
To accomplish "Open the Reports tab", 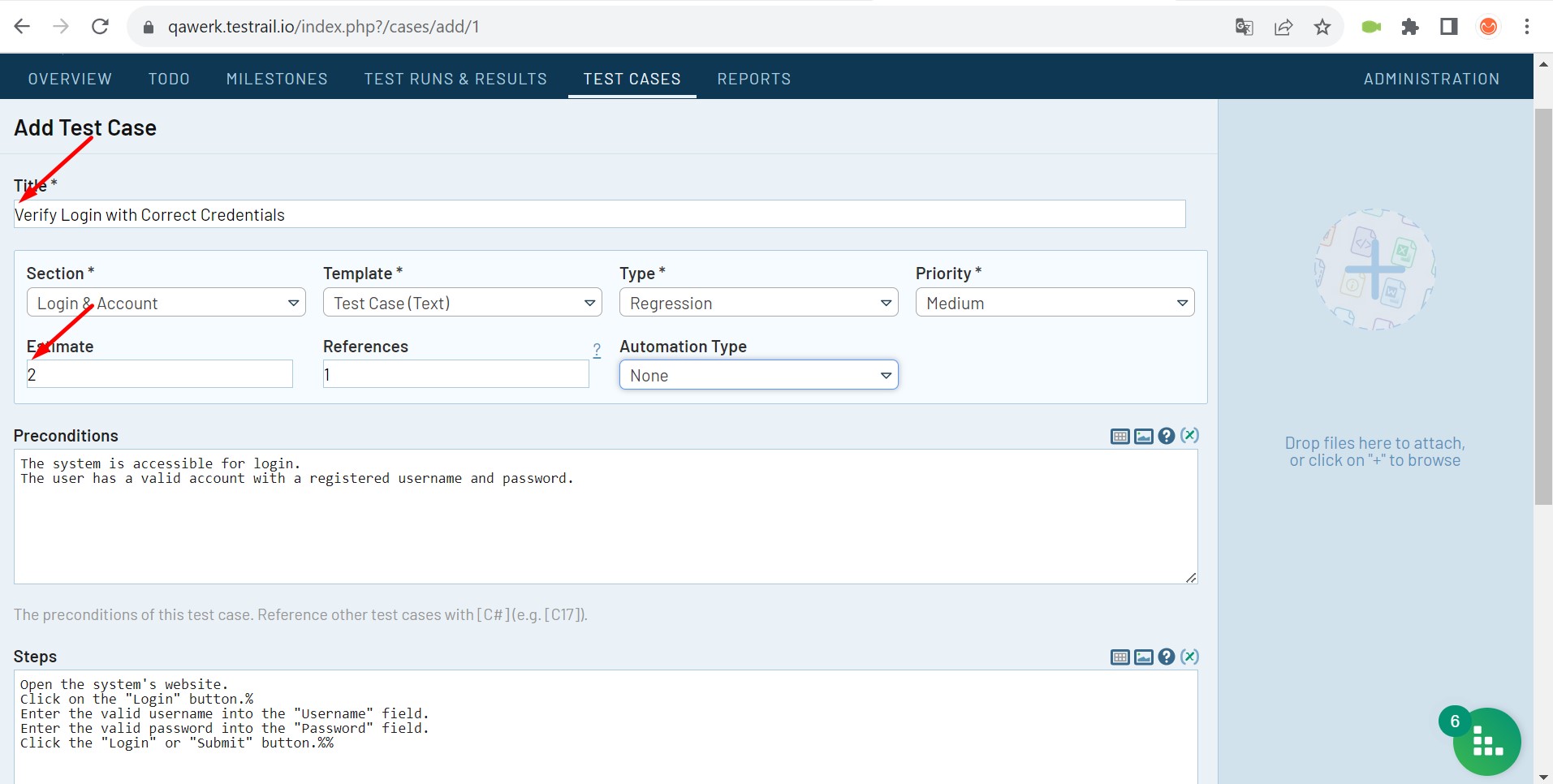I will [754, 79].
